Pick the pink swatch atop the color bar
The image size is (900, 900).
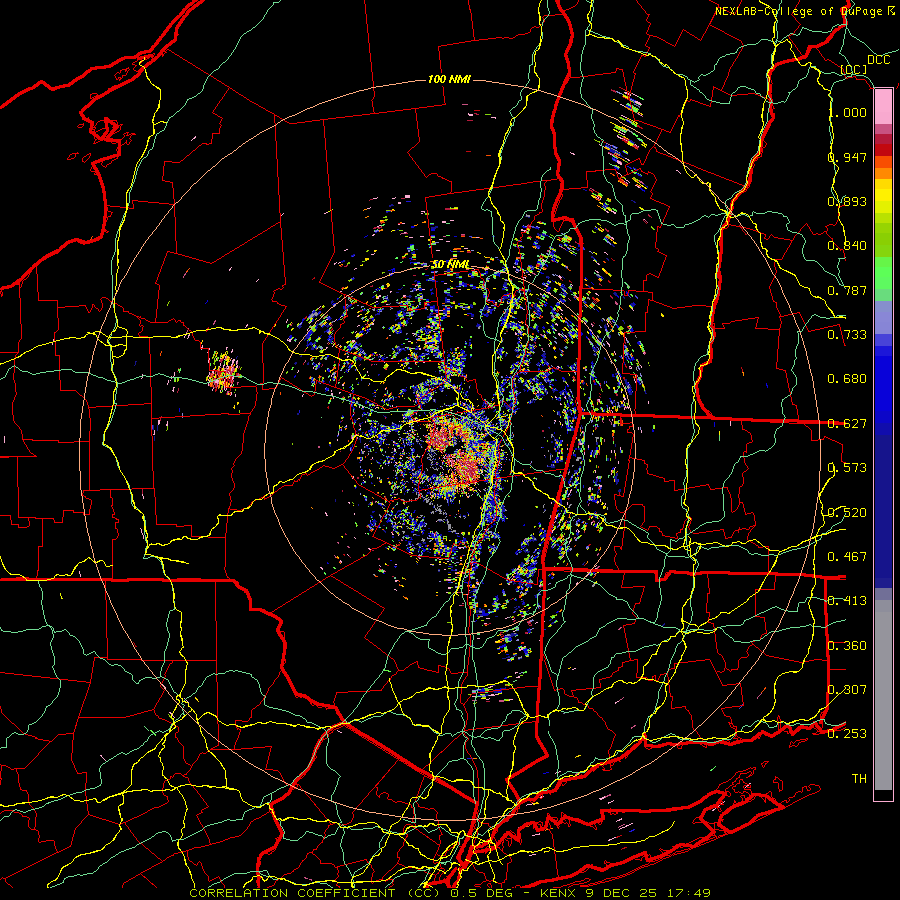[883, 107]
